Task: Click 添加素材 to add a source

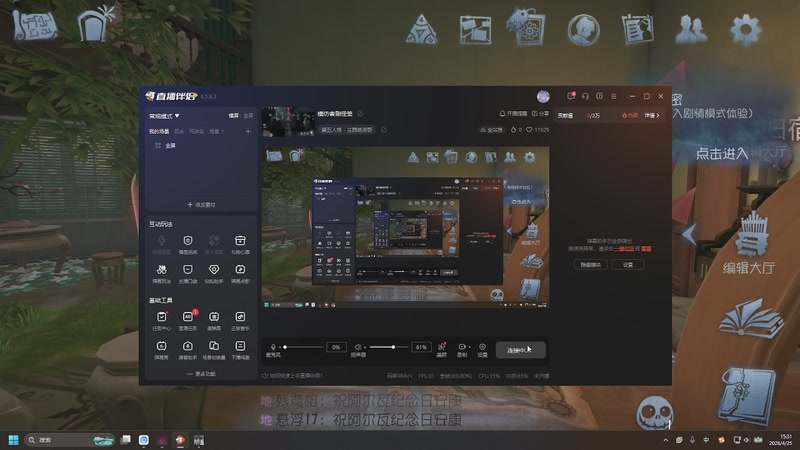Action: pos(201,205)
